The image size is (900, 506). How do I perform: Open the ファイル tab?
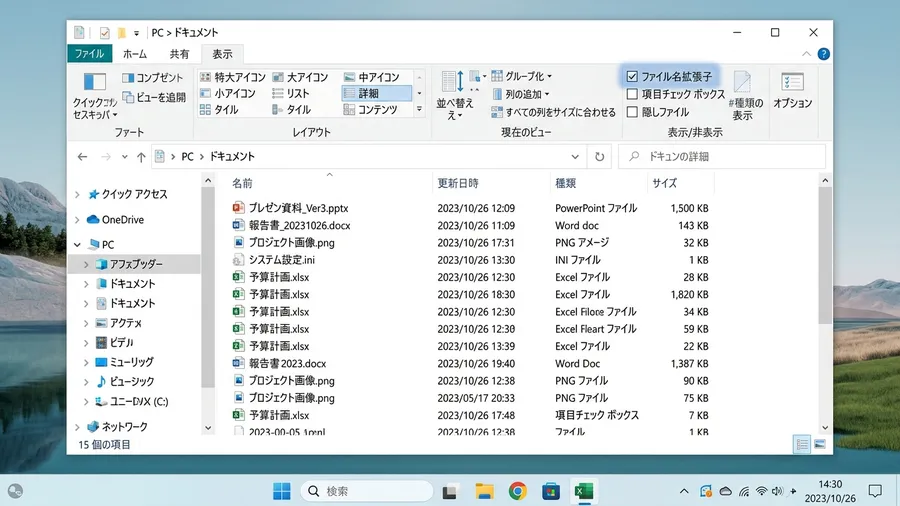point(89,54)
